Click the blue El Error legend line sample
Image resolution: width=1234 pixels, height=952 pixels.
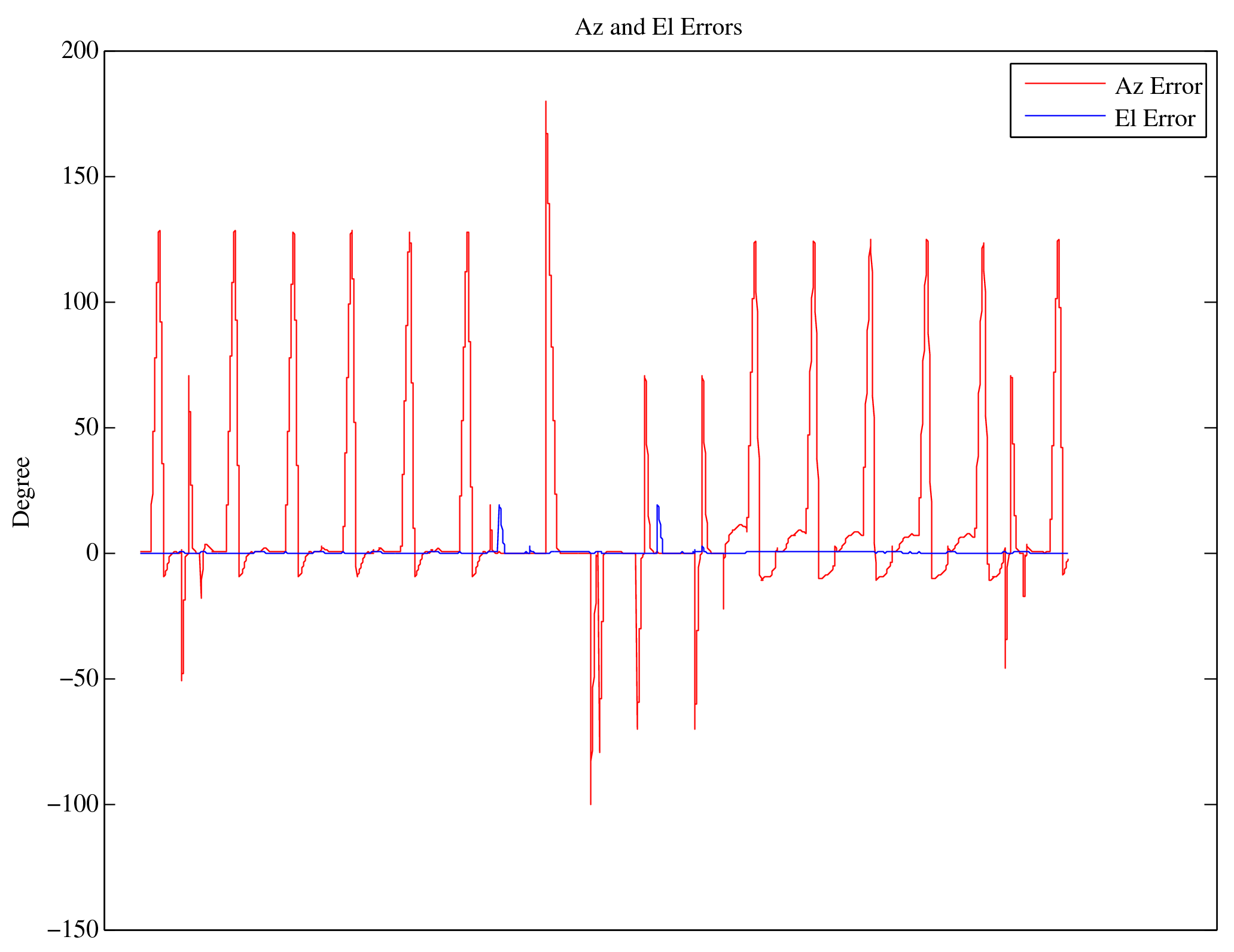coord(1065,115)
